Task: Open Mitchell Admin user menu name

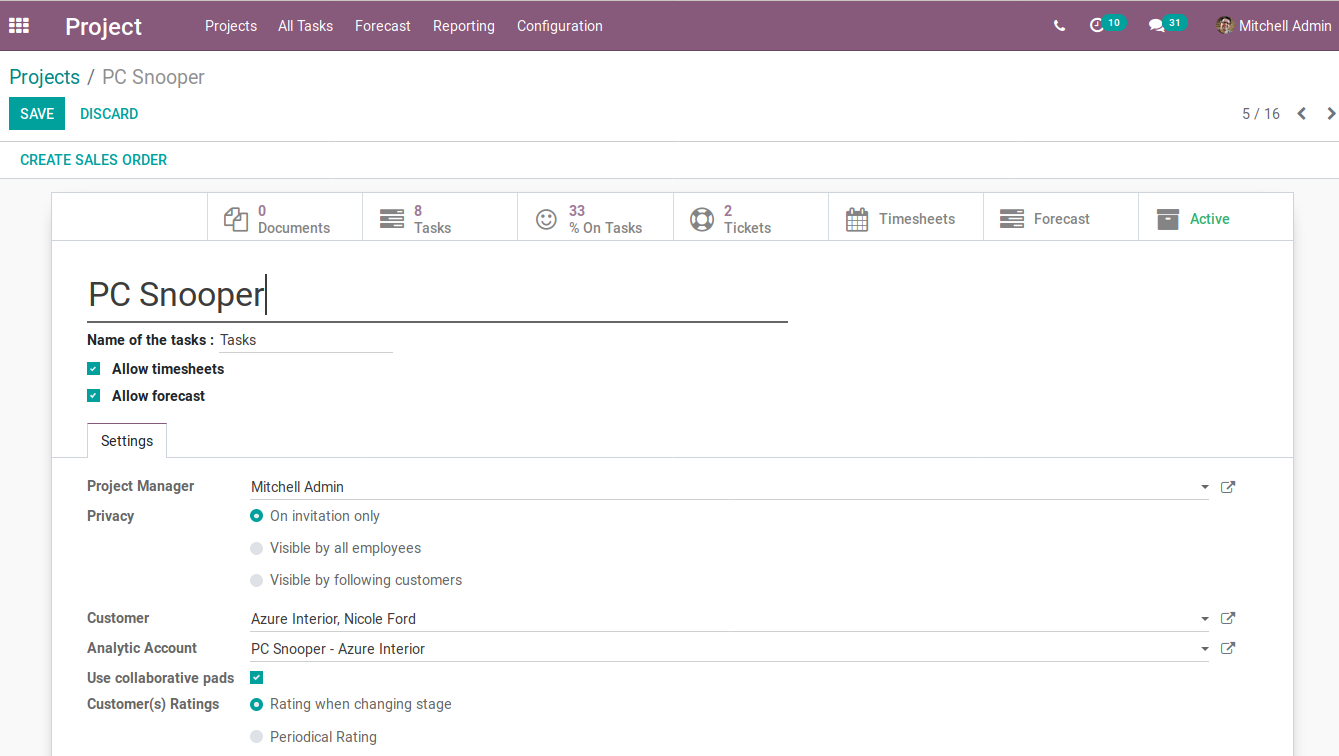Action: click(x=1285, y=26)
